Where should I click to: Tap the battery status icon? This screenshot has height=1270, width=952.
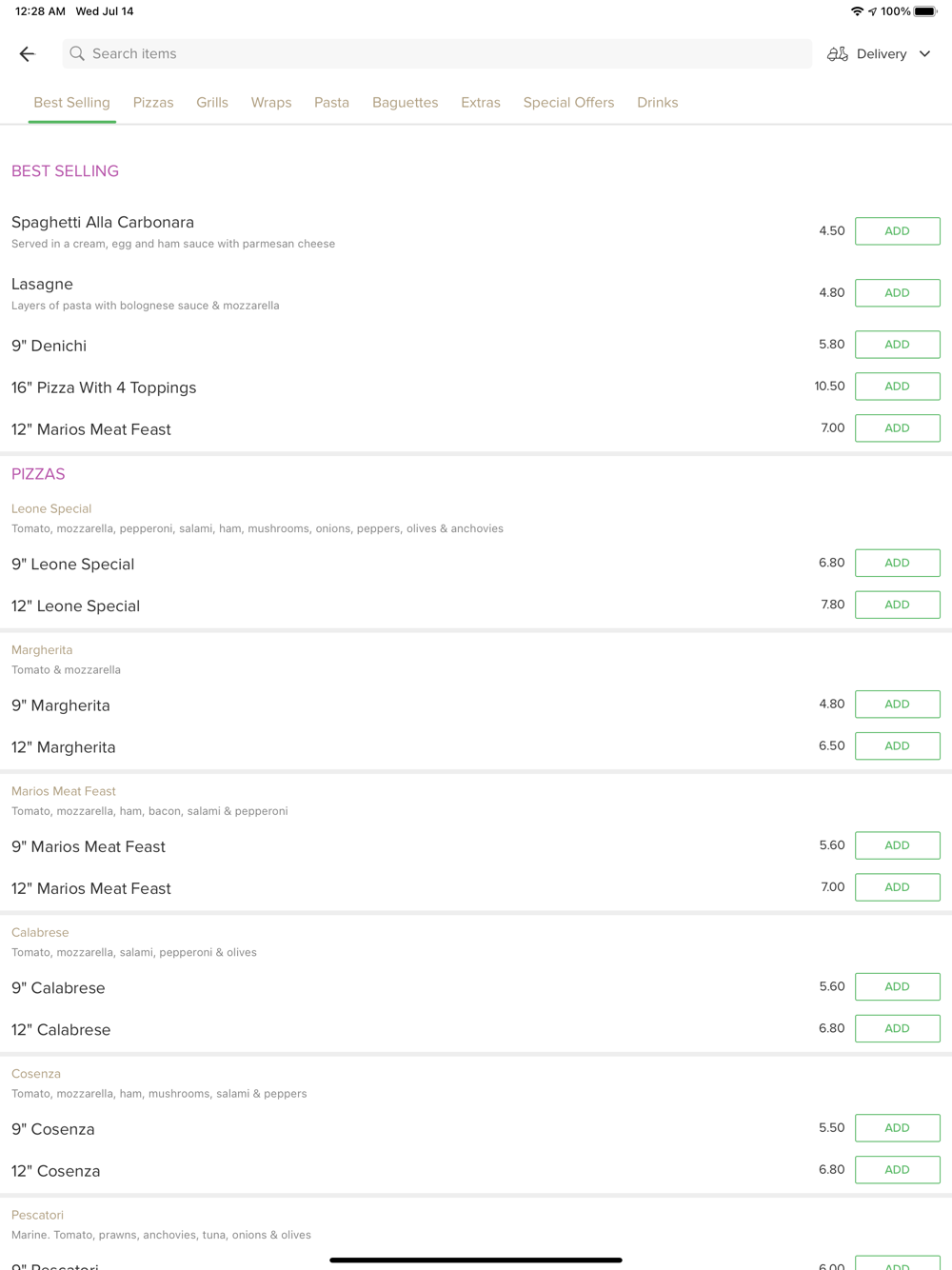pyautogui.click(x=925, y=11)
